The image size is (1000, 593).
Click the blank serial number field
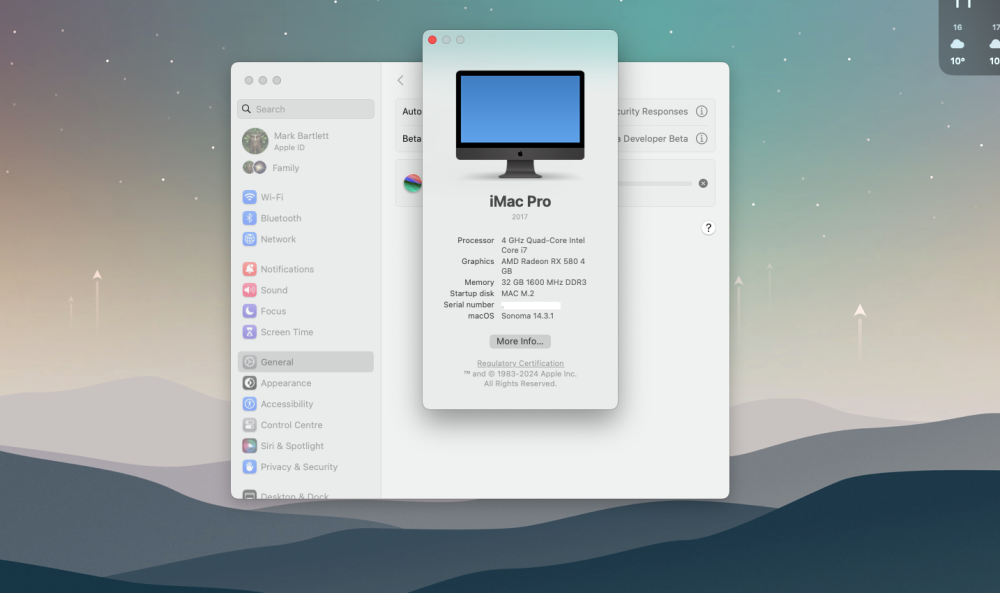pos(531,305)
